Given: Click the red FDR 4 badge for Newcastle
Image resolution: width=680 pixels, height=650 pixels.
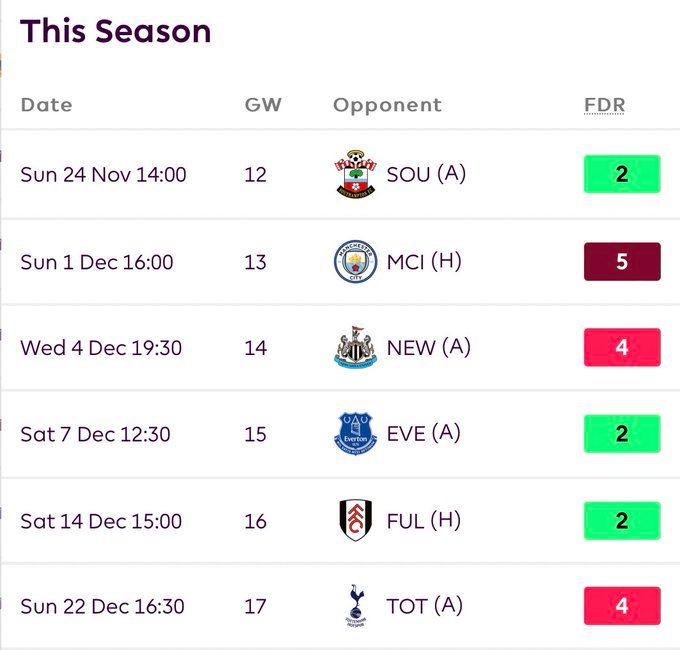Looking at the screenshot, I should click(622, 348).
